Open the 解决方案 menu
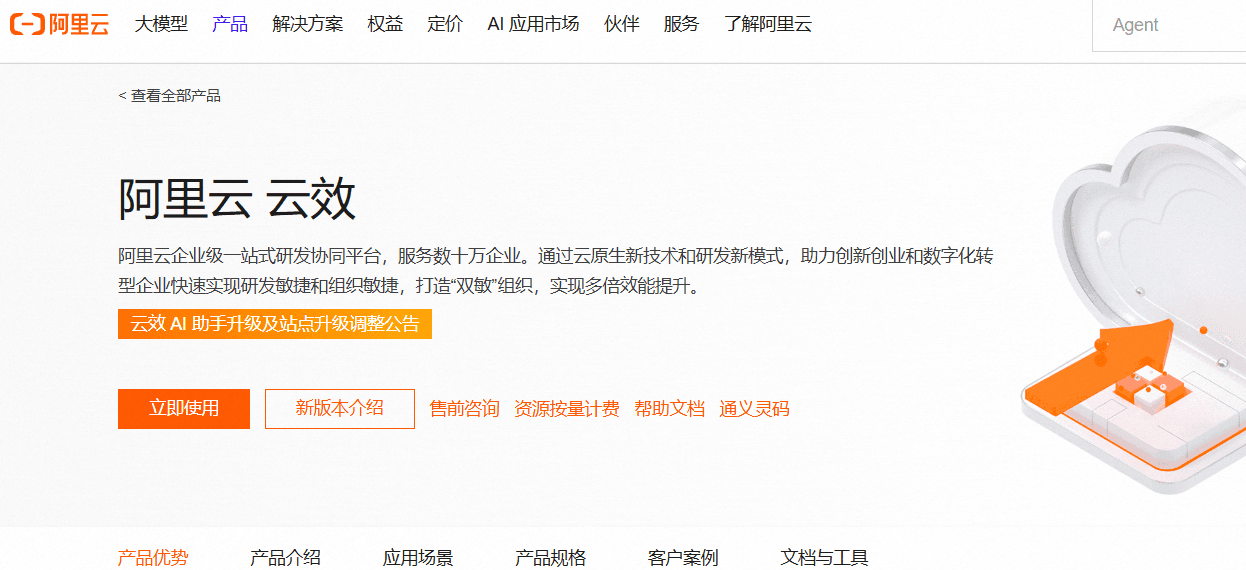The width and height of the screenshot is (1246, 570). tap(308, 24)
